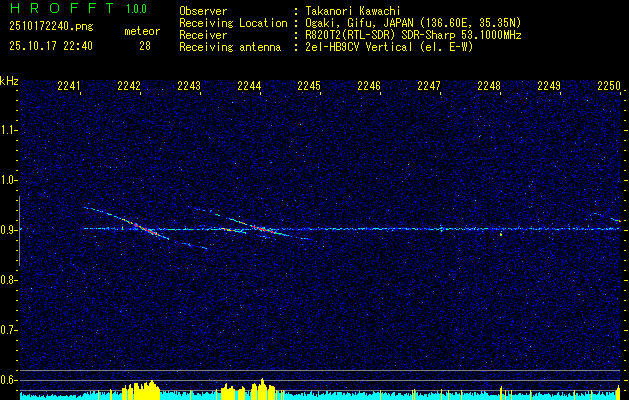
Task: Click the R820T2(RTL-SDR) SDR-Sharp 53.1000MHz text
Action: tap(413, 35)
